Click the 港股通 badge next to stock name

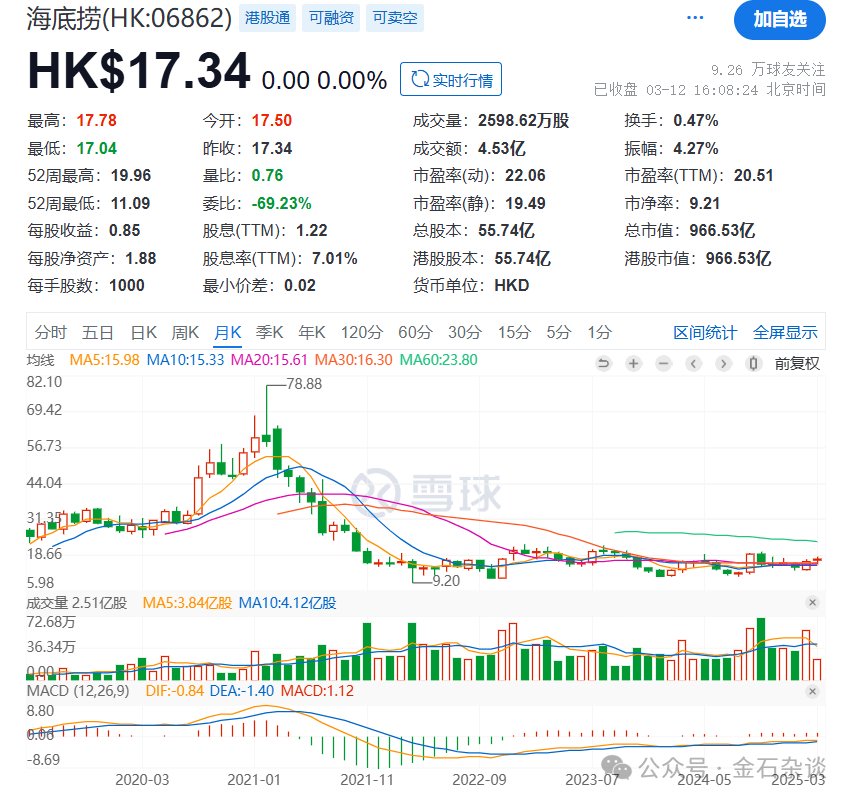pos(266,17)
